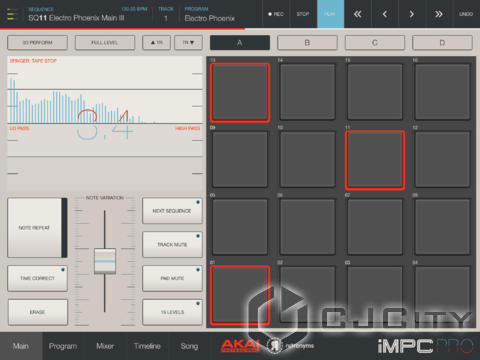Viewport: 480px width, 360px height.
Task: Switch to pad bank C
Action: pos(375,43)
